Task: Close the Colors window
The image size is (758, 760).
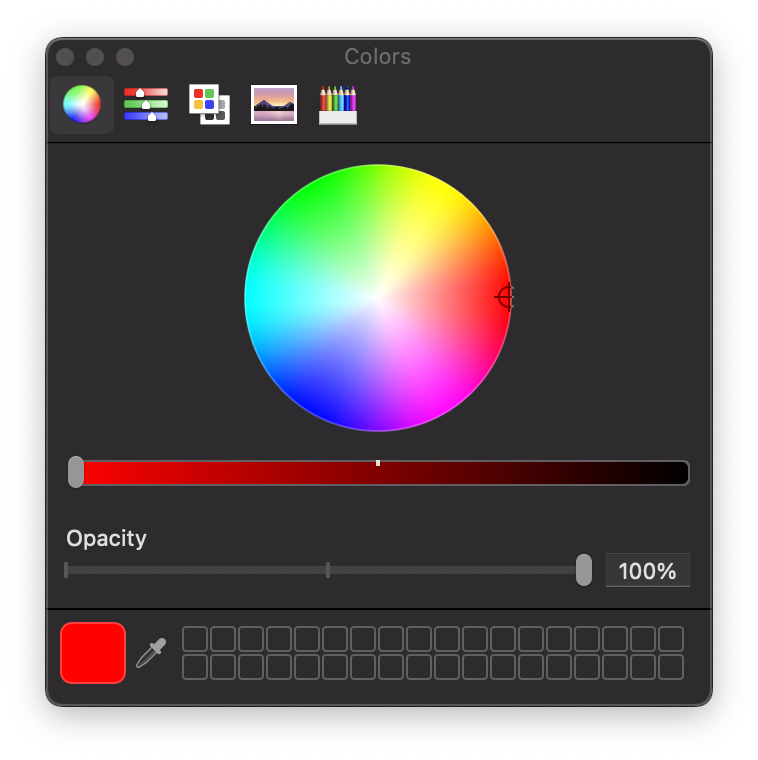Action: (65, 57)
